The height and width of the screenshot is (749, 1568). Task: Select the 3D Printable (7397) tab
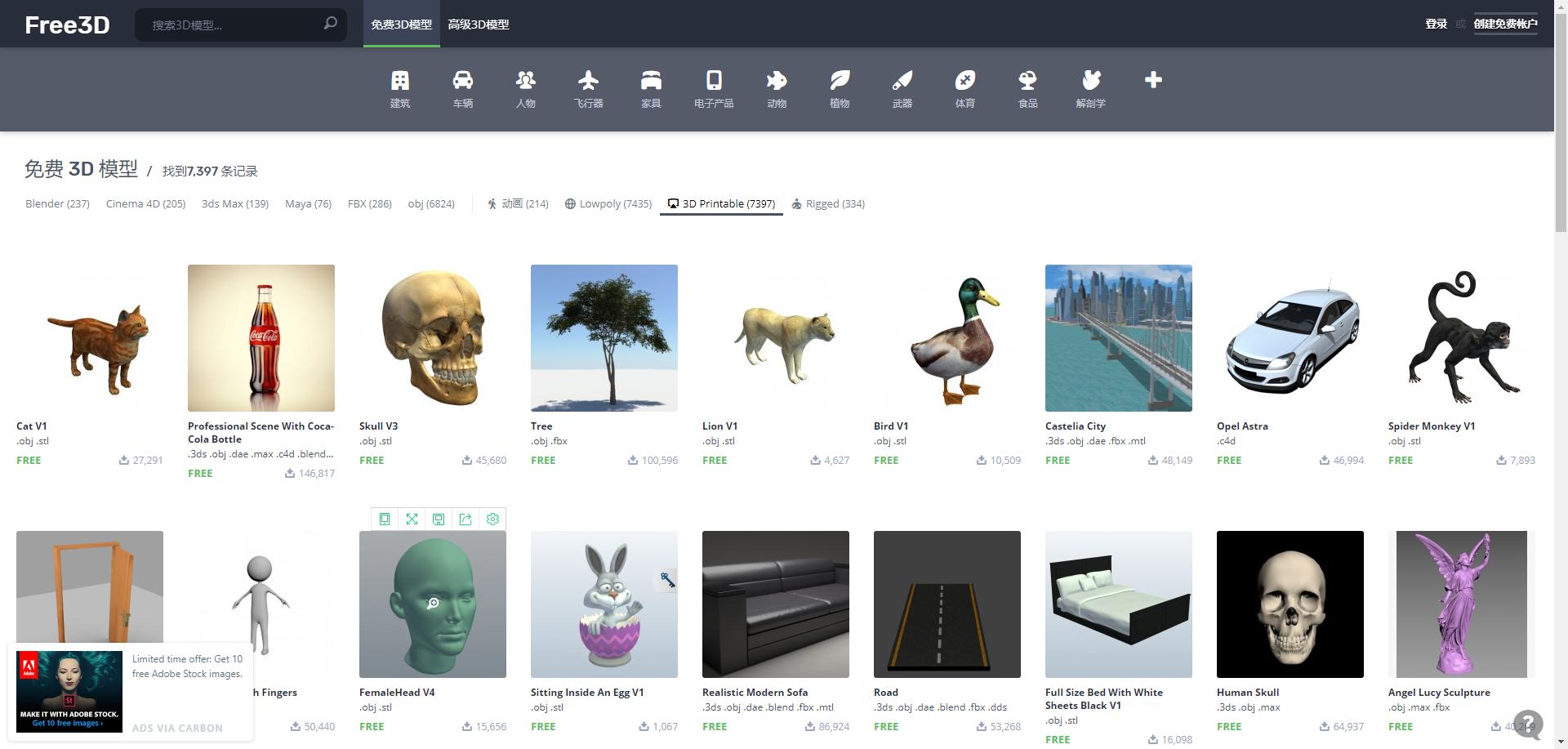(x=721, y=203)
